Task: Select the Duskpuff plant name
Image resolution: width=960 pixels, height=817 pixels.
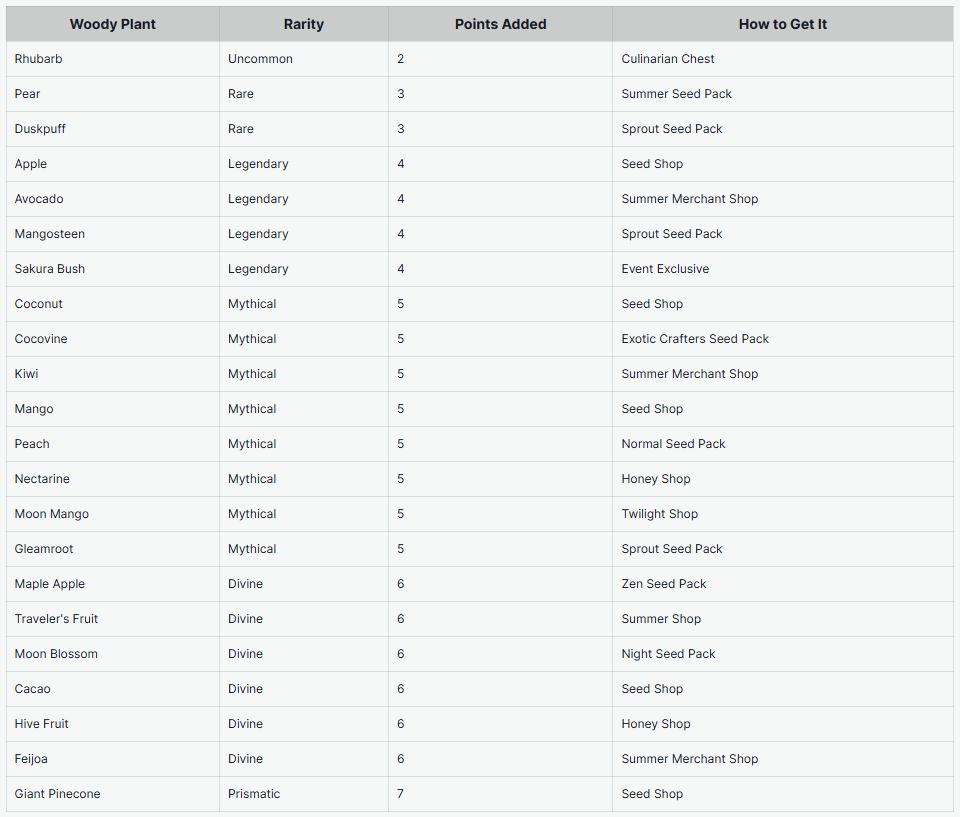Action: [41, 129]
